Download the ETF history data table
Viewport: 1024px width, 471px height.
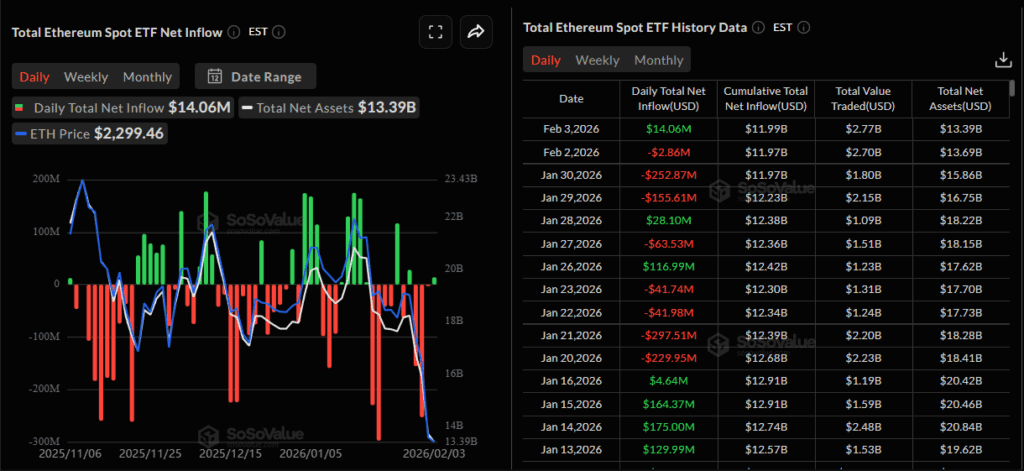[1003, 60]
